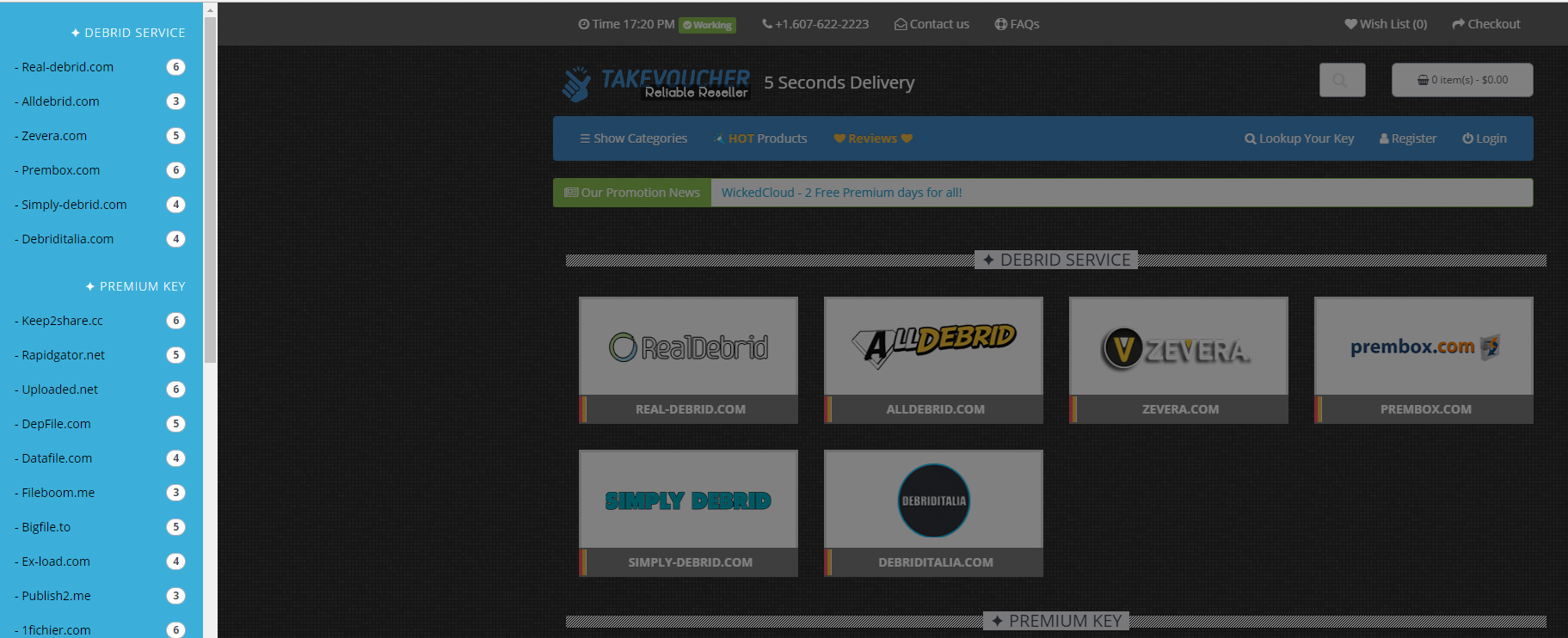The height and width of the screenshot is (638, 1568).
Task: Click Register in the navigation bar
Action: [x=1408, y=138]
